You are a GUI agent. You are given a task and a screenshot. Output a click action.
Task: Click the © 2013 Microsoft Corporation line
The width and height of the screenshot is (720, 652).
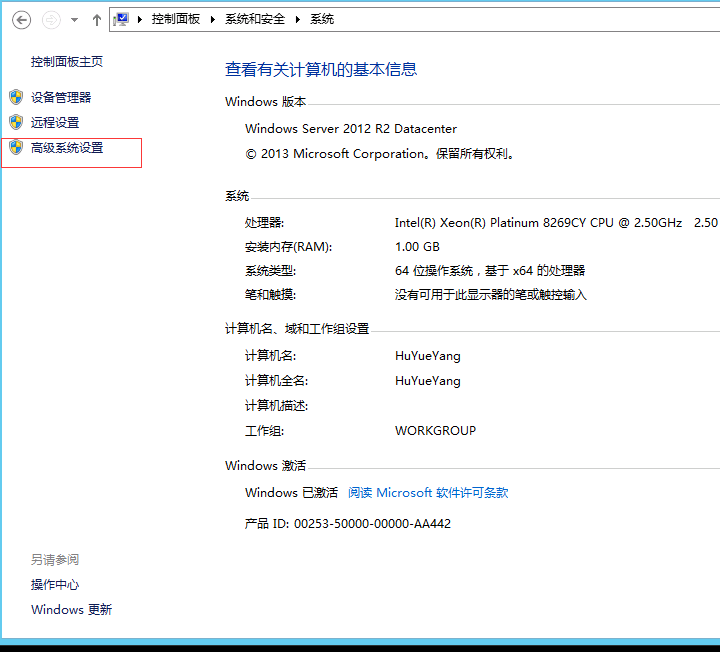click(379, 154)
